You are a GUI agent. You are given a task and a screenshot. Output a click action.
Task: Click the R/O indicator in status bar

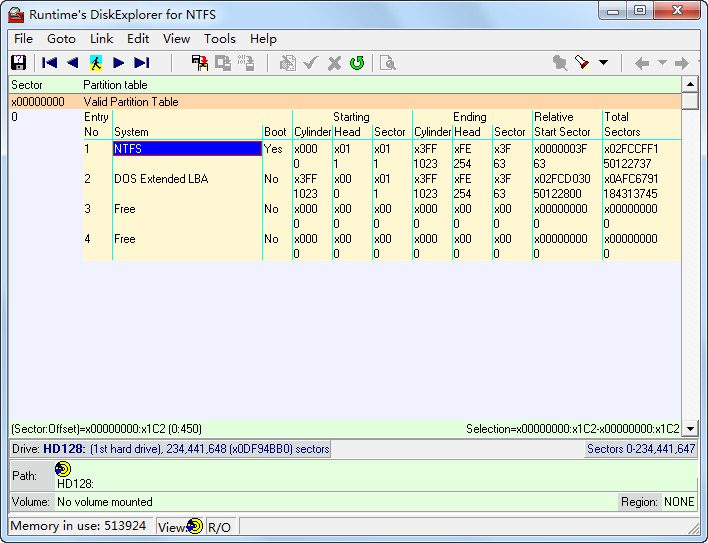click(219, 526)
